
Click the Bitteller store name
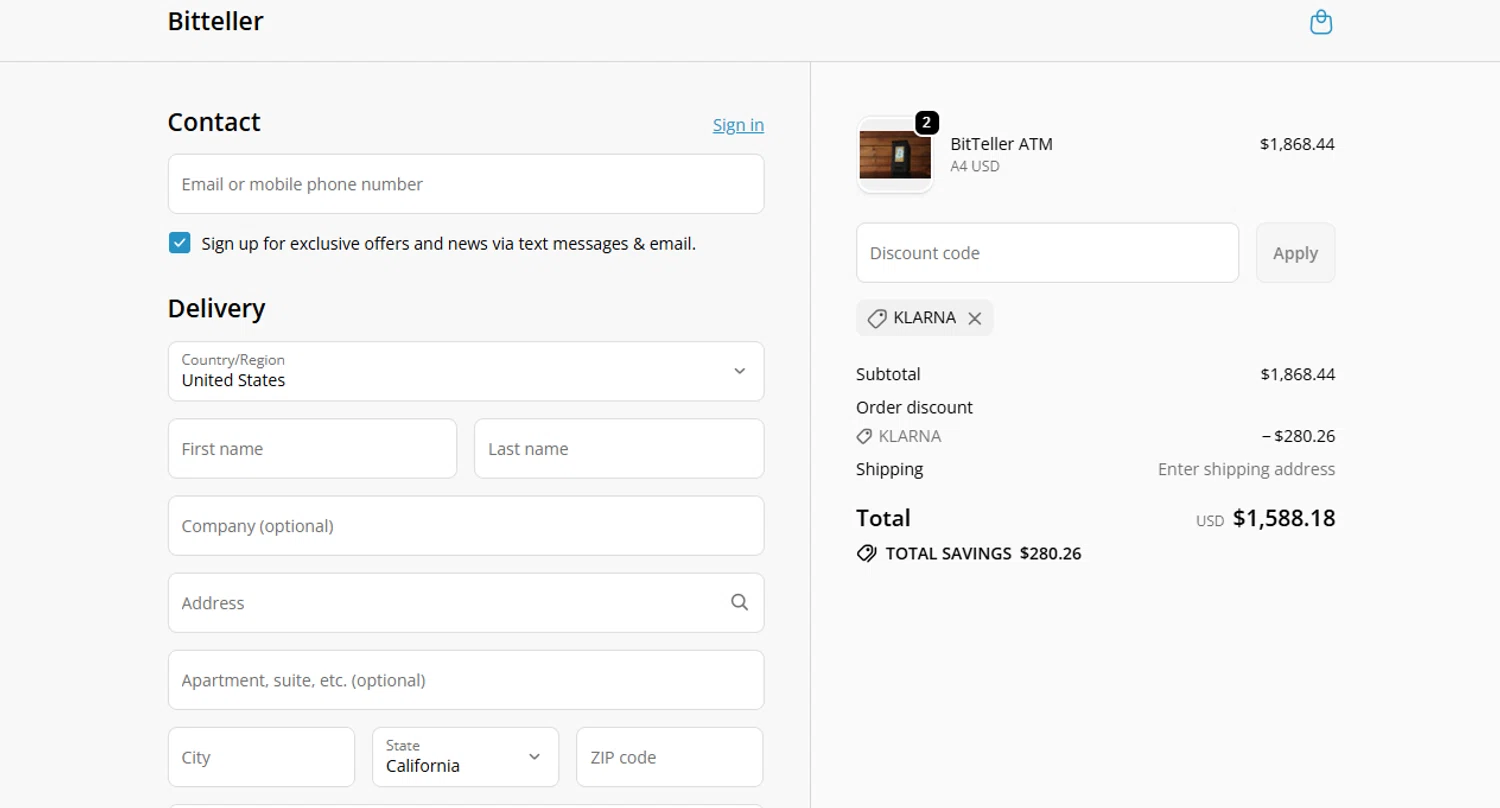216,21
